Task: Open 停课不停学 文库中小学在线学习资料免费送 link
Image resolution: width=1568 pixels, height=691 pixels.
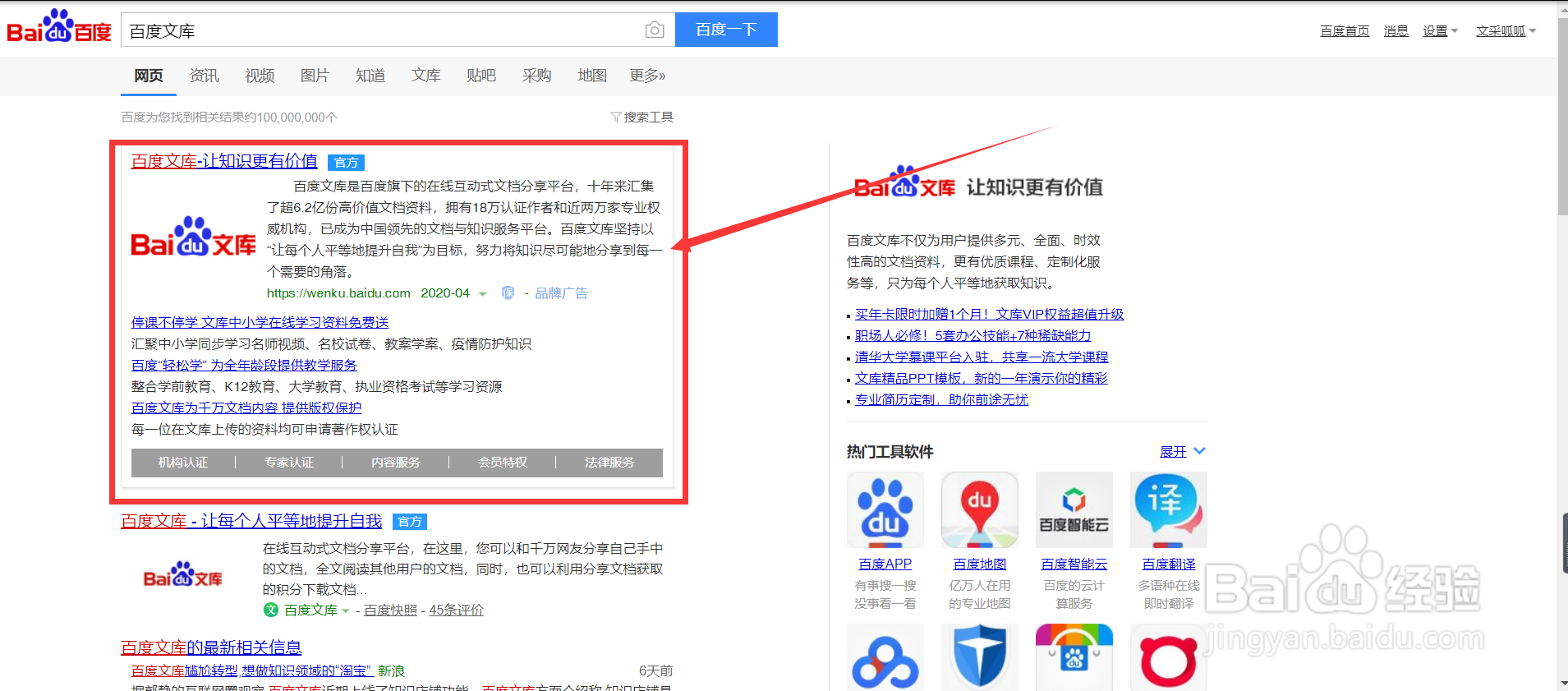Action: tap(260, 322)
